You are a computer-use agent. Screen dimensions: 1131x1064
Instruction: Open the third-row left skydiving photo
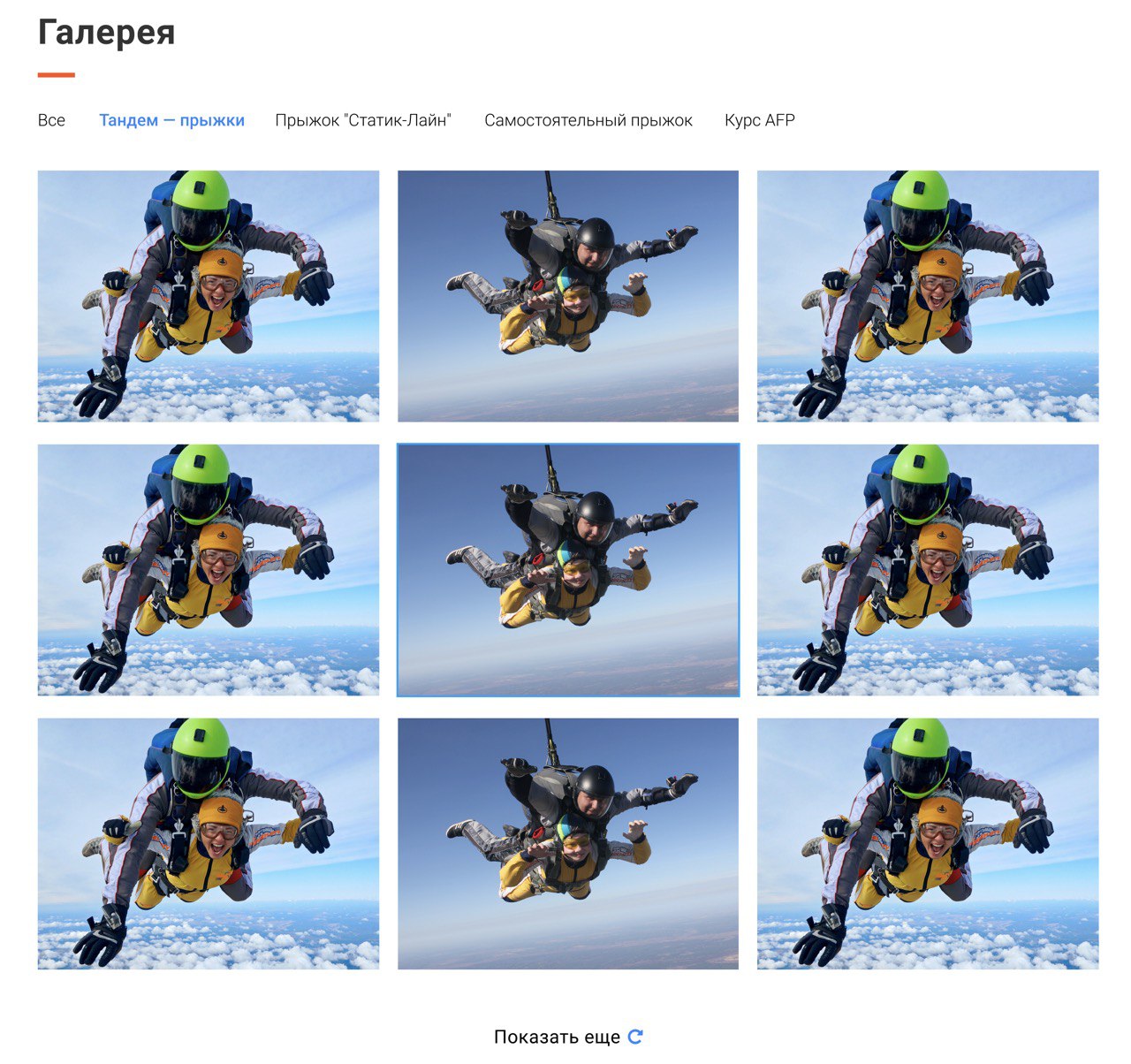[209, 844]
